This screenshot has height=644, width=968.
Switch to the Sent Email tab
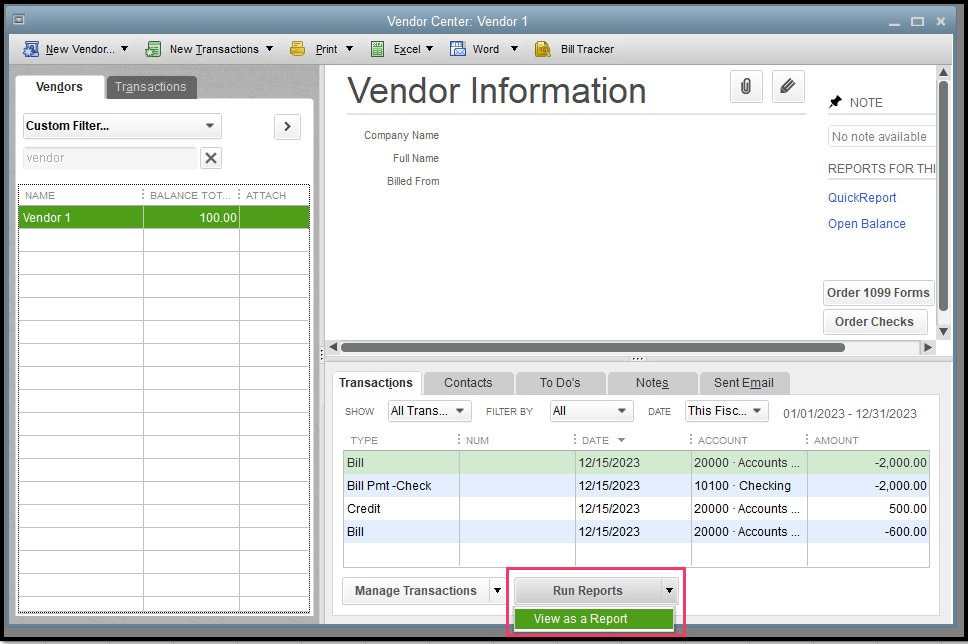pyautogui.click(x=743, y=383)
